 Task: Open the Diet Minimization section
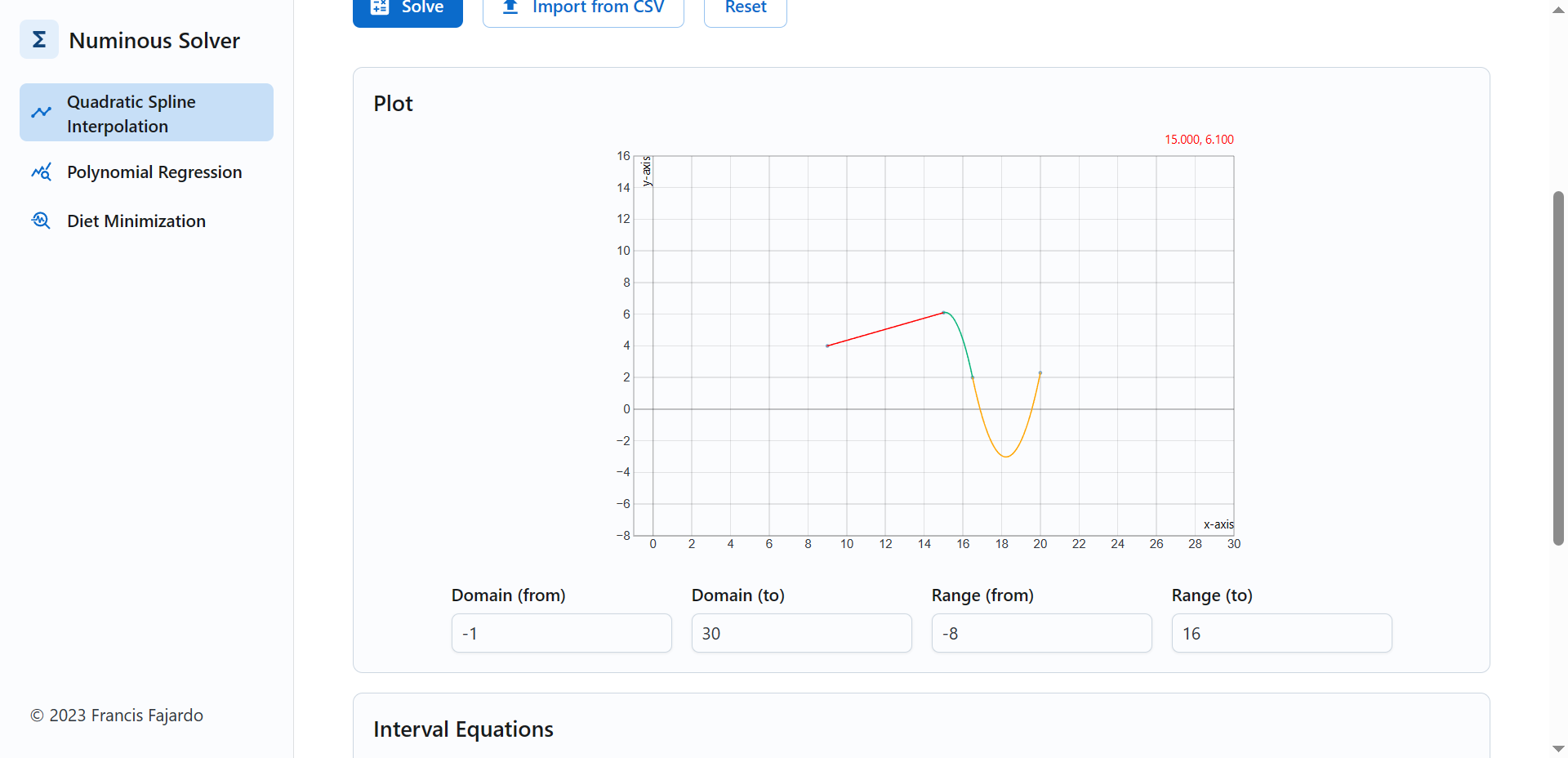click(136, 221)
